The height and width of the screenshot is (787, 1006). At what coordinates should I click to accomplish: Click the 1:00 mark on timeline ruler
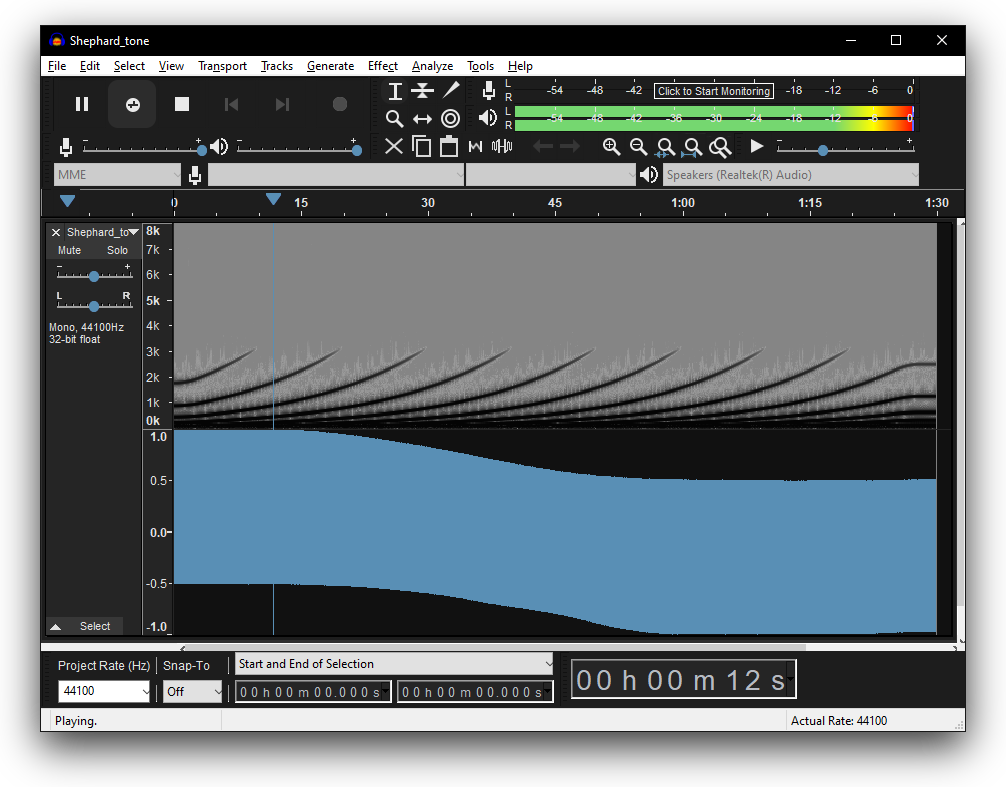tap(683, 203)
